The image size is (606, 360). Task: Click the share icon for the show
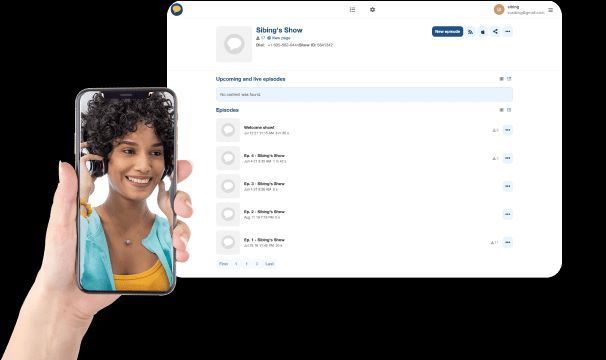pos(495,31)
